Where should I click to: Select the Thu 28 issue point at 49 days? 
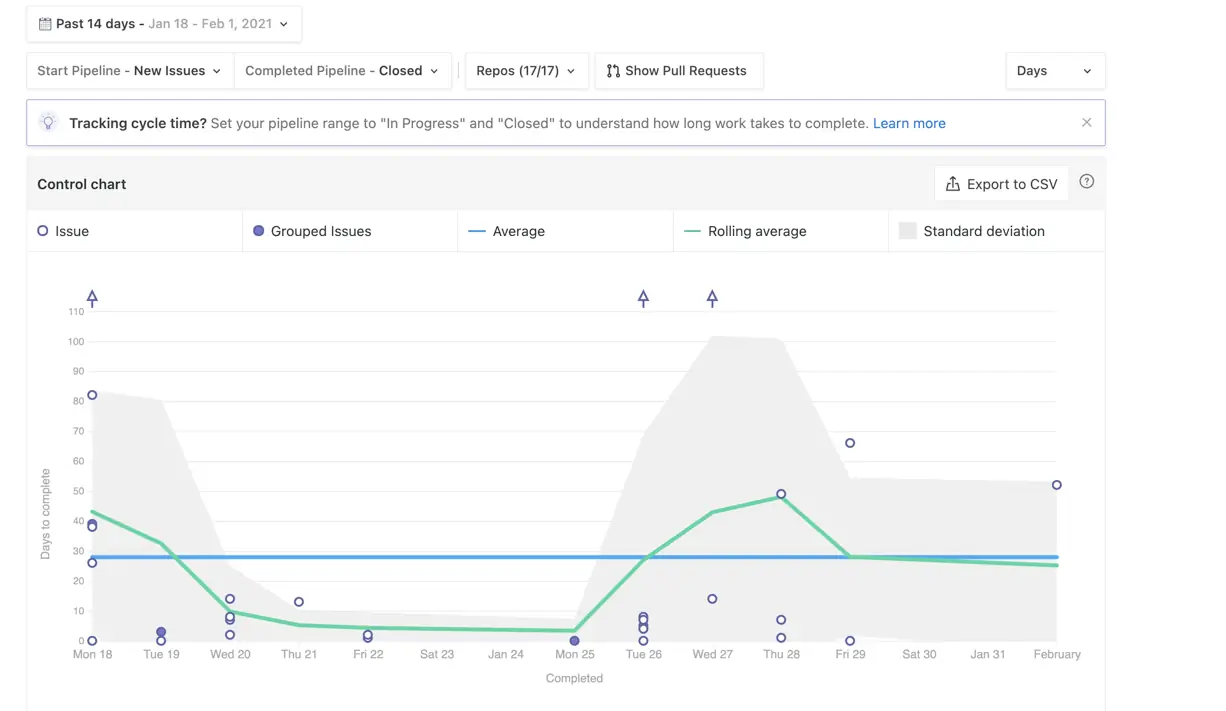pyautogui.click(x=781, y=494)
